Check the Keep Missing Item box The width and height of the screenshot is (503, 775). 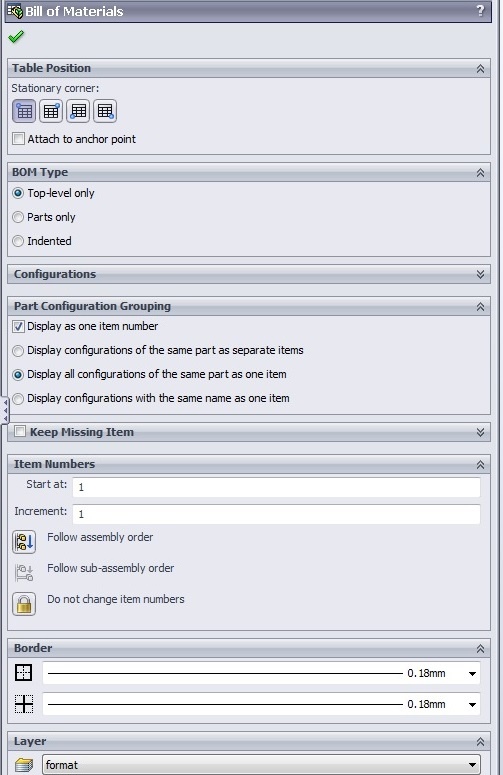tap(20, 431)
